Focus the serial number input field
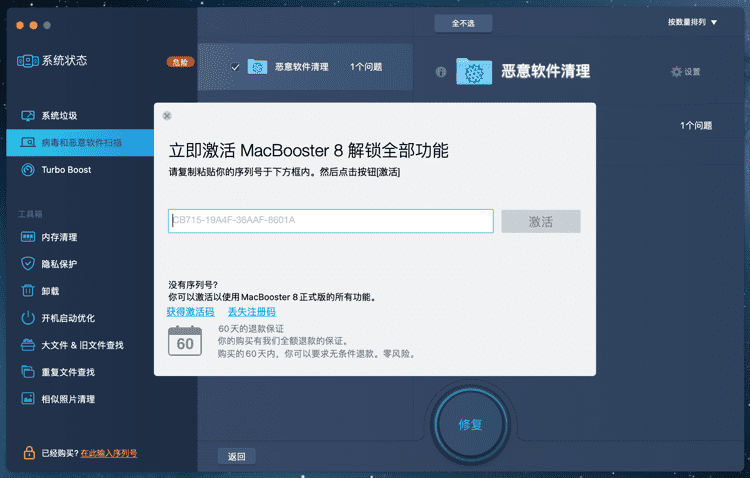This screenshot has height=478, width=750. 331,221
